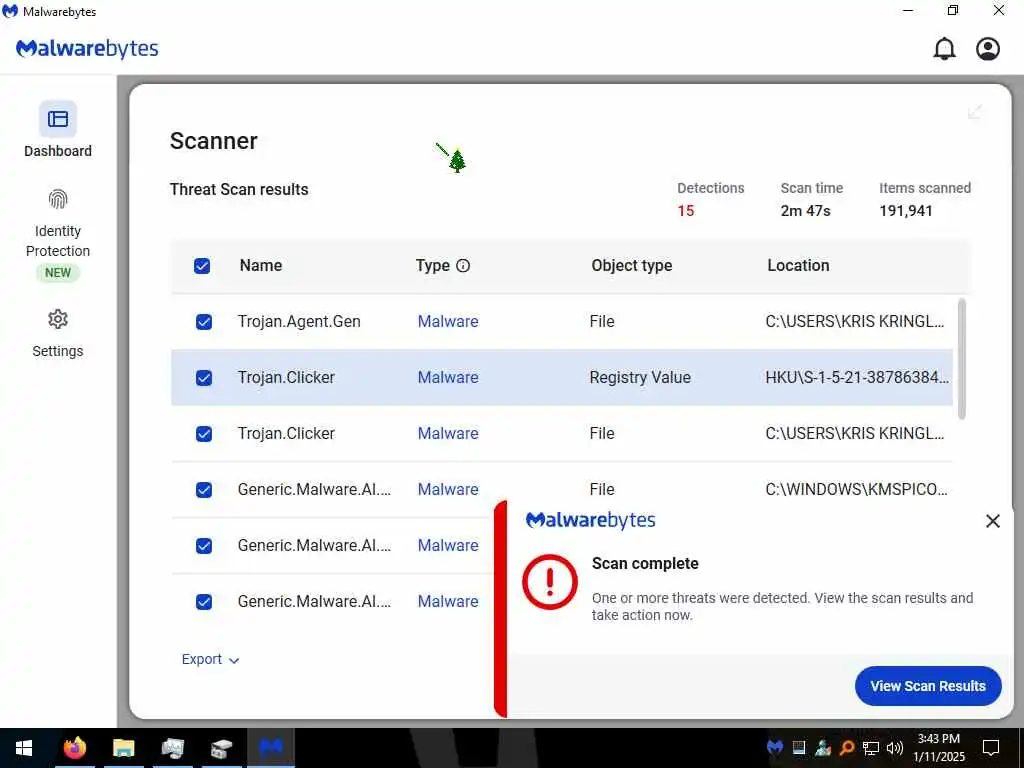Click the taskbar clock 3:43 PM
The image size is (1024, 768).
click(x=938, y=739)
